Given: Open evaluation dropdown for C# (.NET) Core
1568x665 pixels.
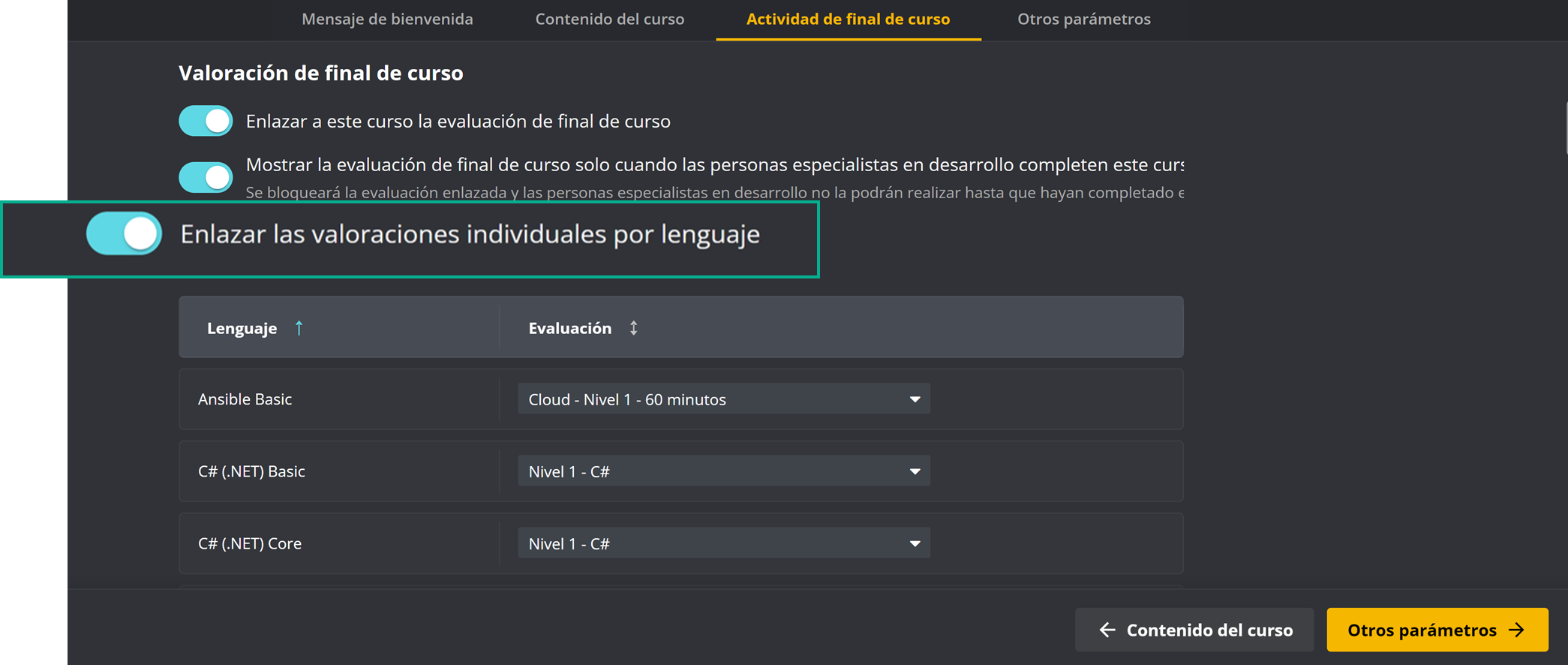Looking at the screenshot, I should click(724, 543).
